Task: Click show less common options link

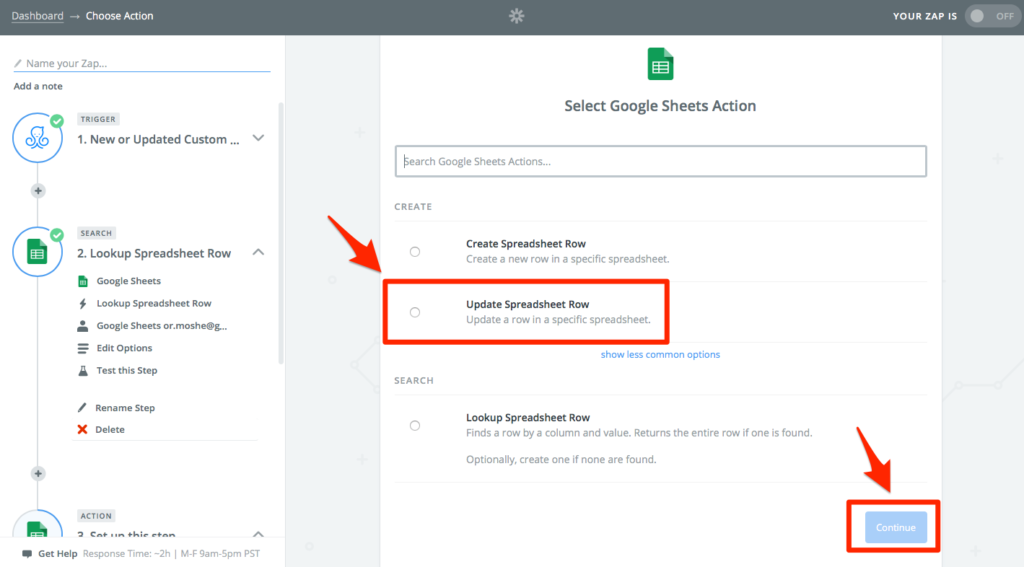Action: (660, 354)
